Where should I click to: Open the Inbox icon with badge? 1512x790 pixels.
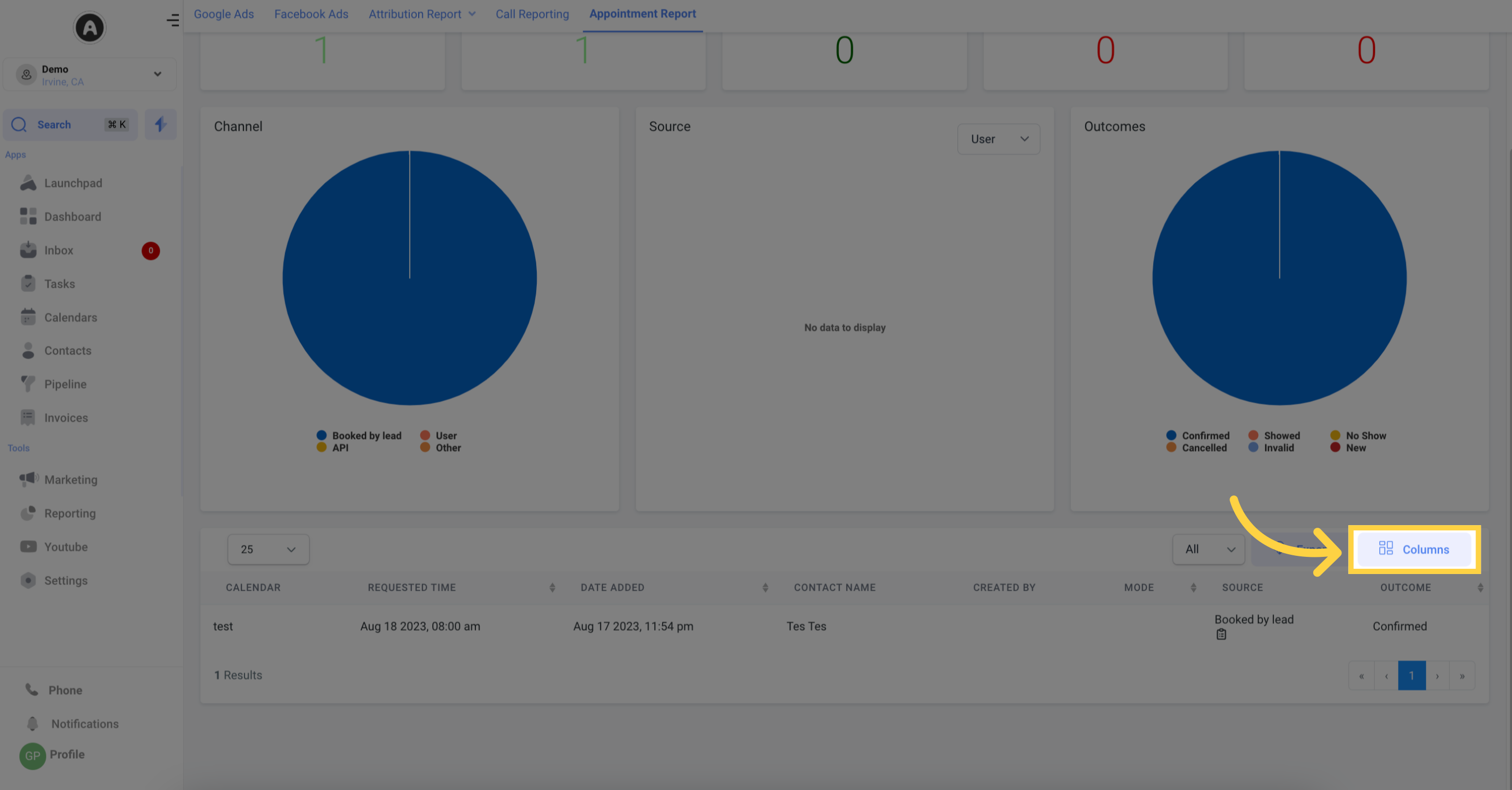pos(58,250)
